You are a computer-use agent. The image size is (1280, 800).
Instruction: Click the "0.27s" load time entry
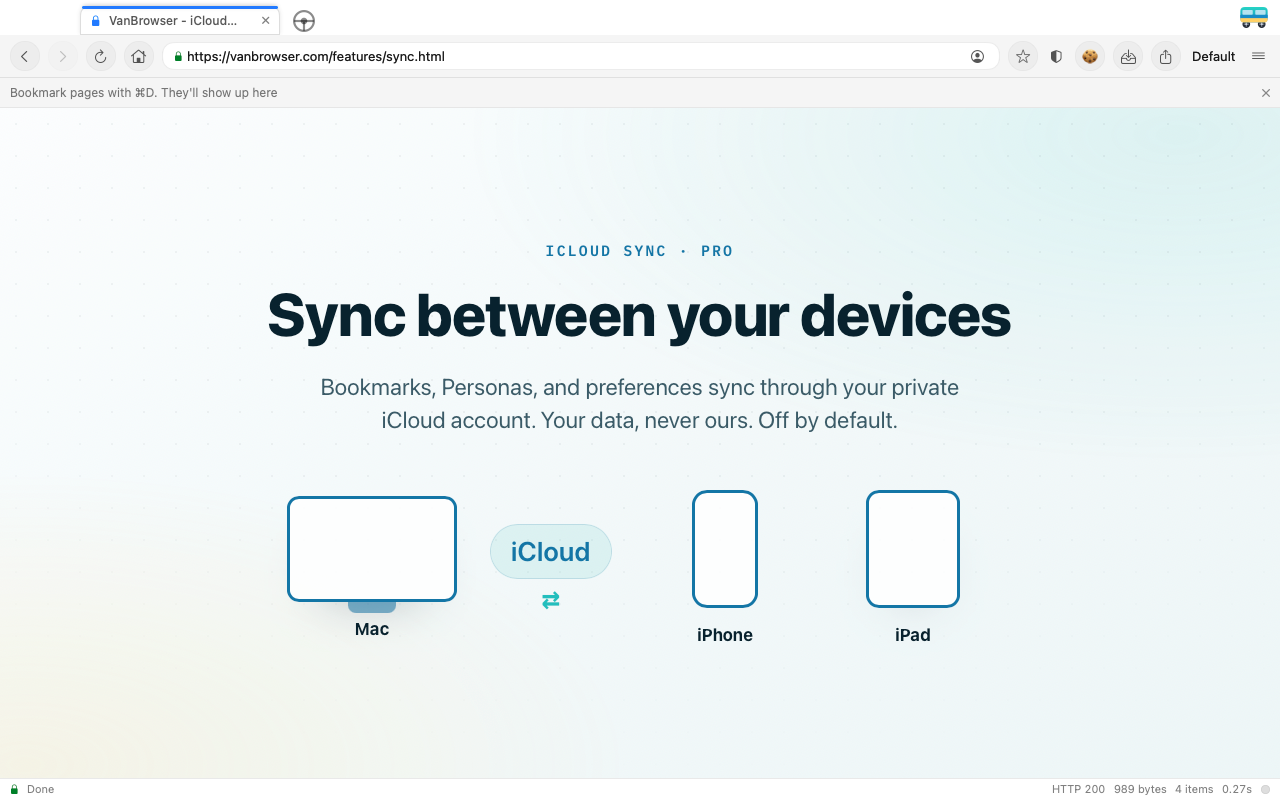[x=1237, y=789]
